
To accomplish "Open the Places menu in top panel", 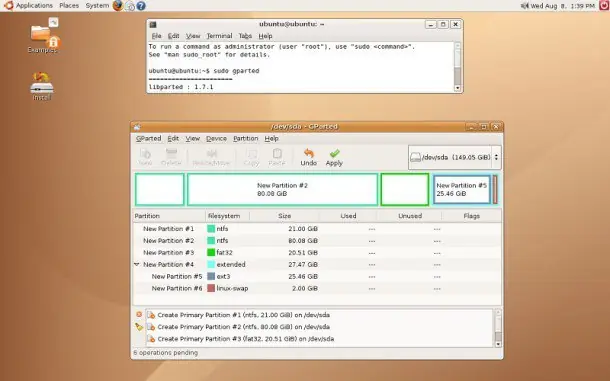I will (x=69, y=5).
